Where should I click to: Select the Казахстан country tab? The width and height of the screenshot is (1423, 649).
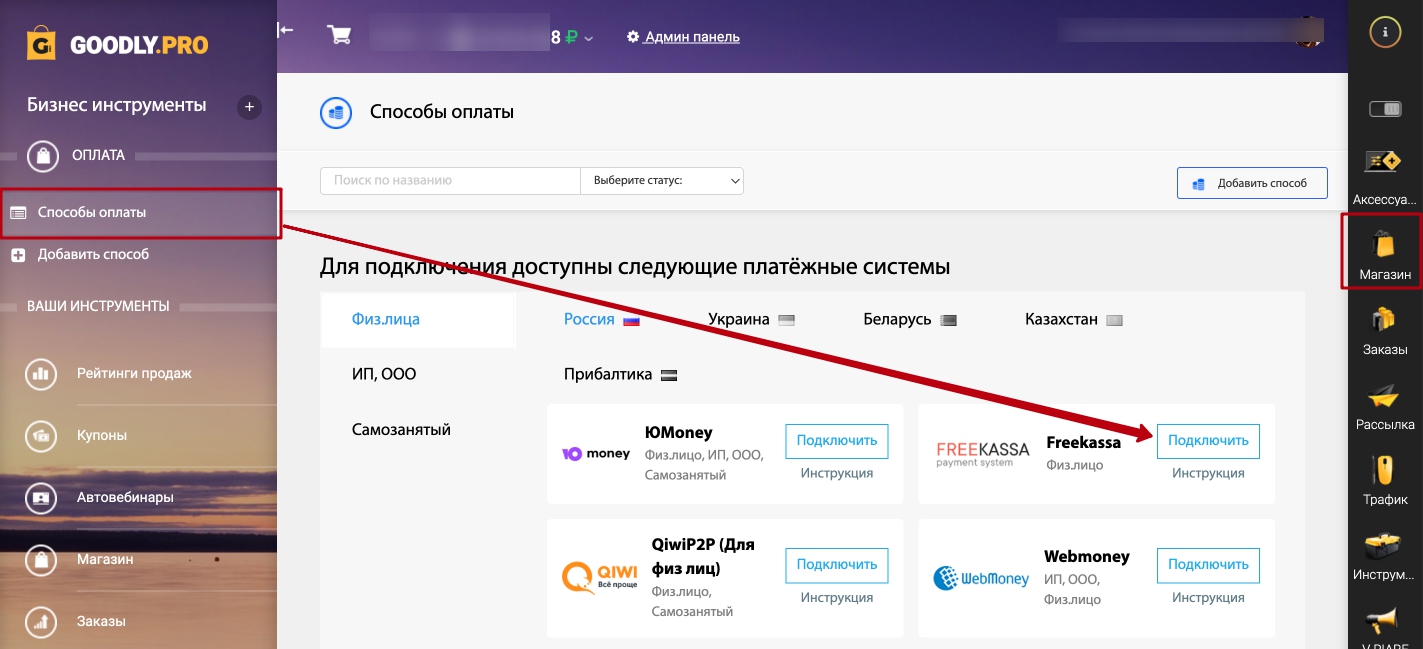pos(1074,320)
